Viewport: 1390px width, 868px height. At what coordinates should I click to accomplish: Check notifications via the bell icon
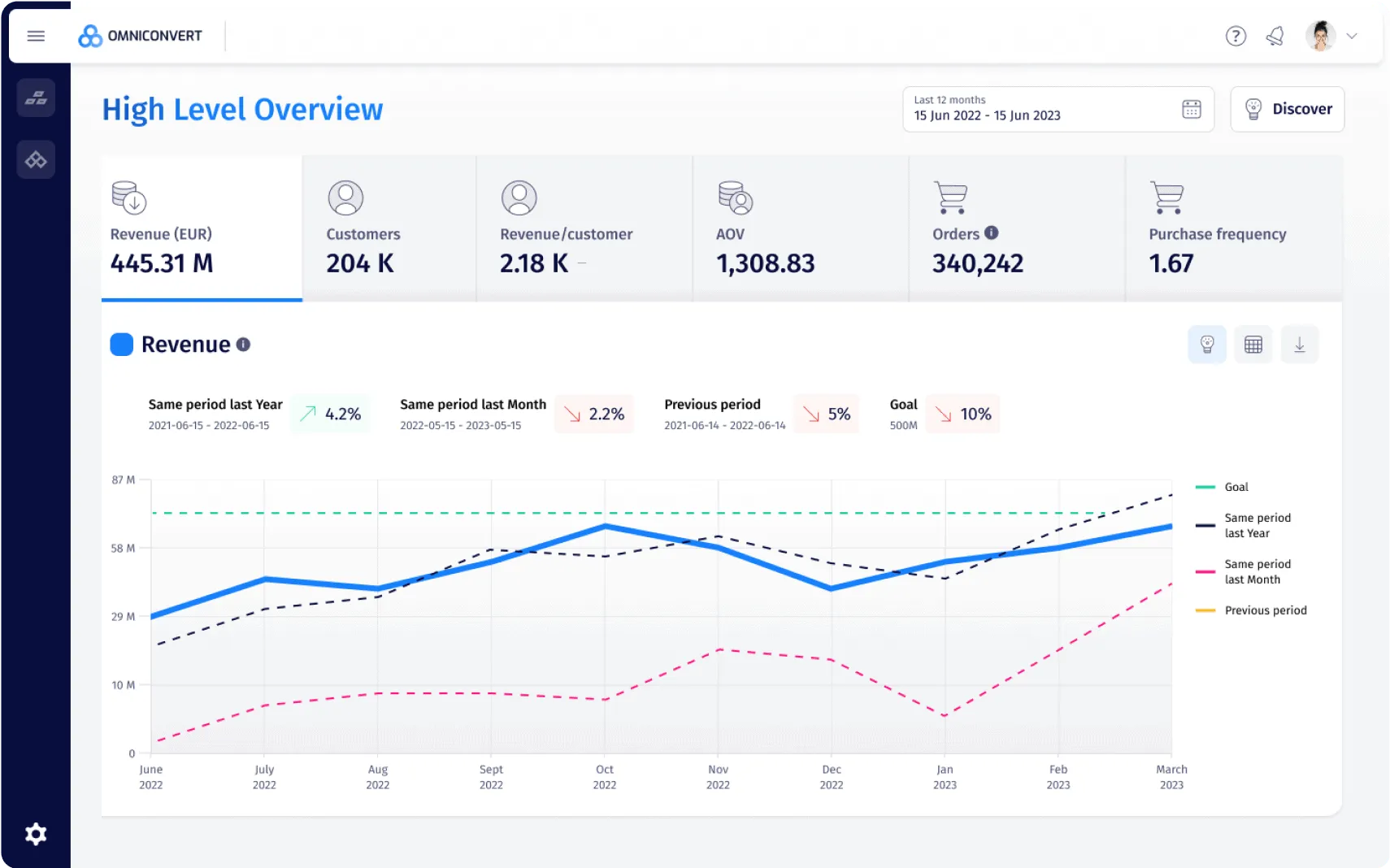[x=1275, y=36]
